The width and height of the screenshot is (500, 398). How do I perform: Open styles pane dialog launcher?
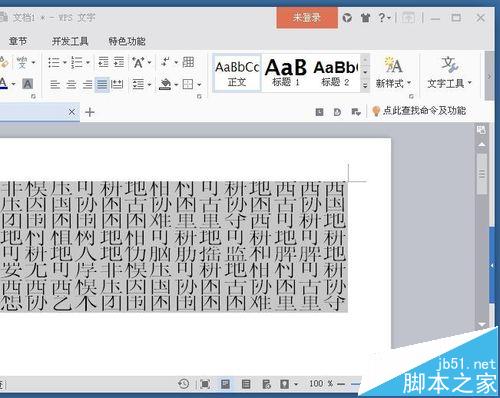pyautogui.click(x=411, y=96)
